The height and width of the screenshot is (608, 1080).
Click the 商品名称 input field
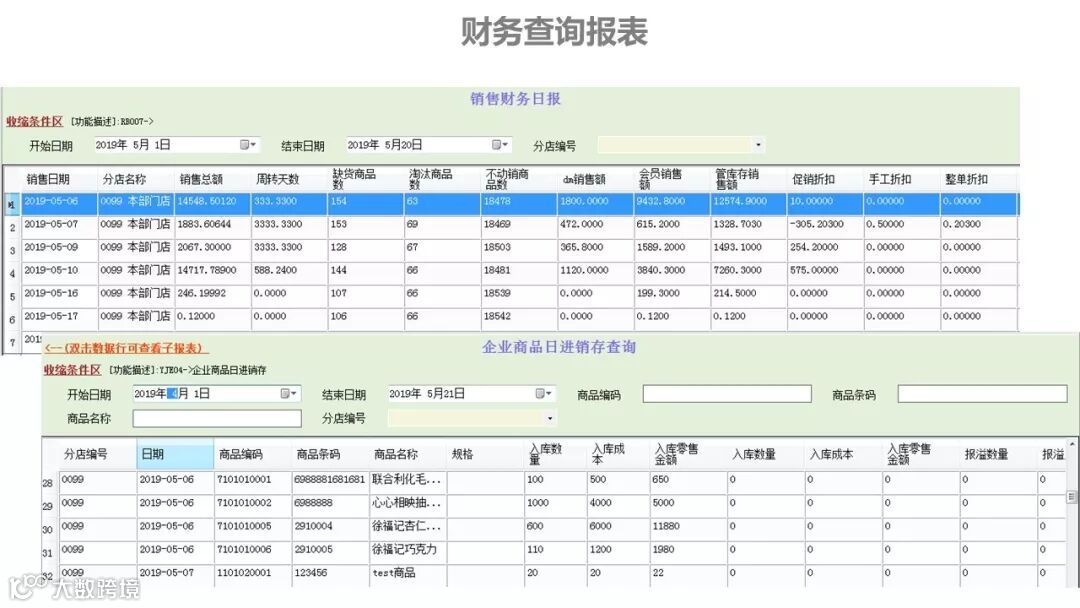pyautogui.click(x=217, y=418)
